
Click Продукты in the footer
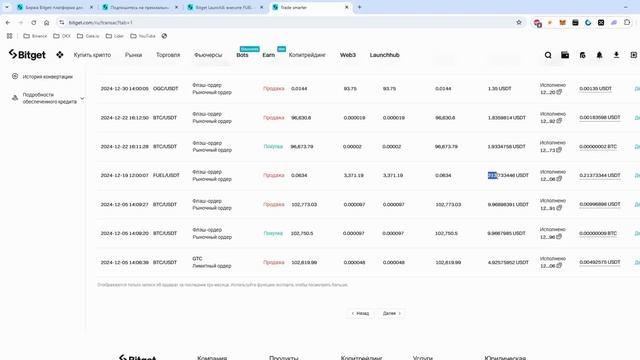point(284,358)
